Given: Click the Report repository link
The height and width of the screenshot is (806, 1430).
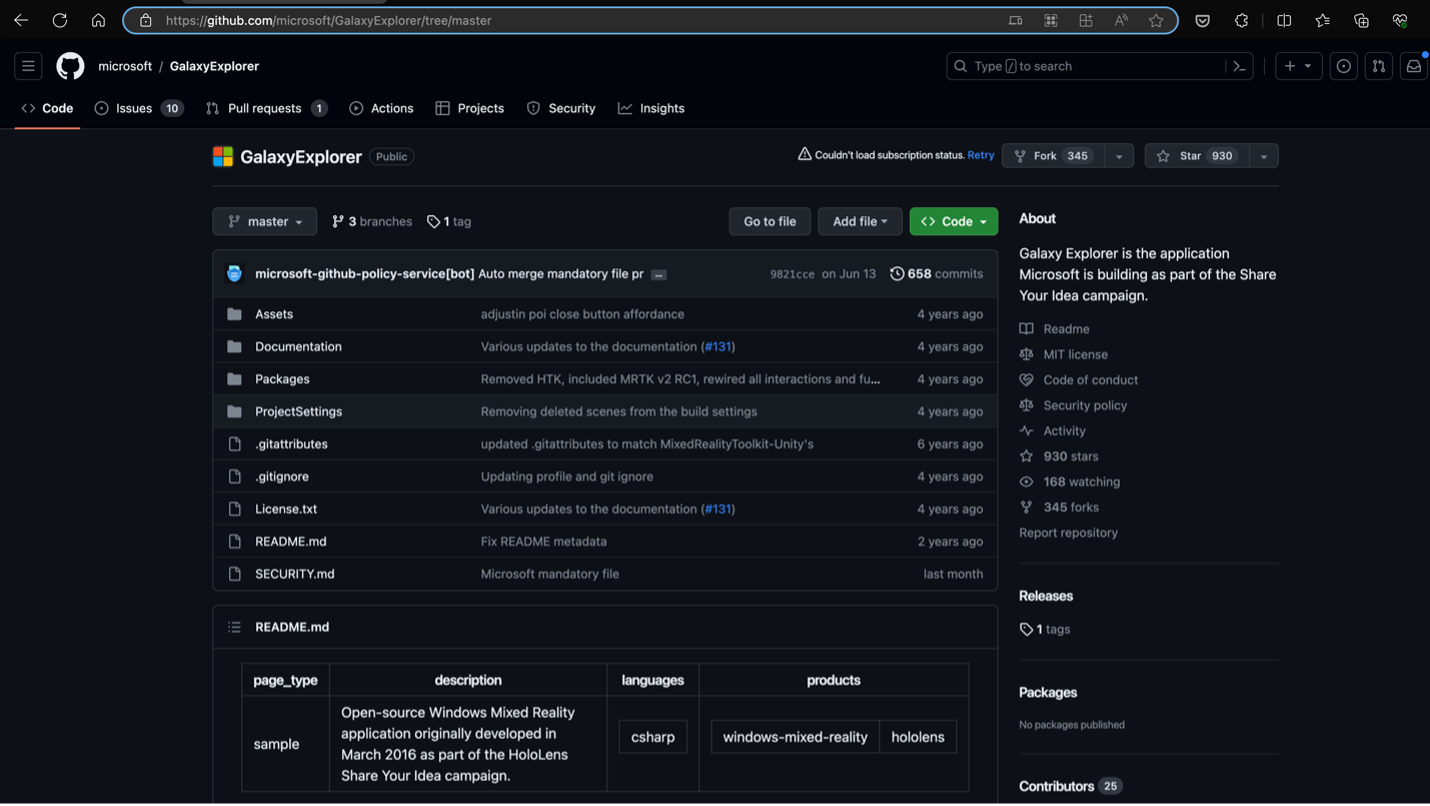Looking at the screenshot, I should pos(1068,533).
